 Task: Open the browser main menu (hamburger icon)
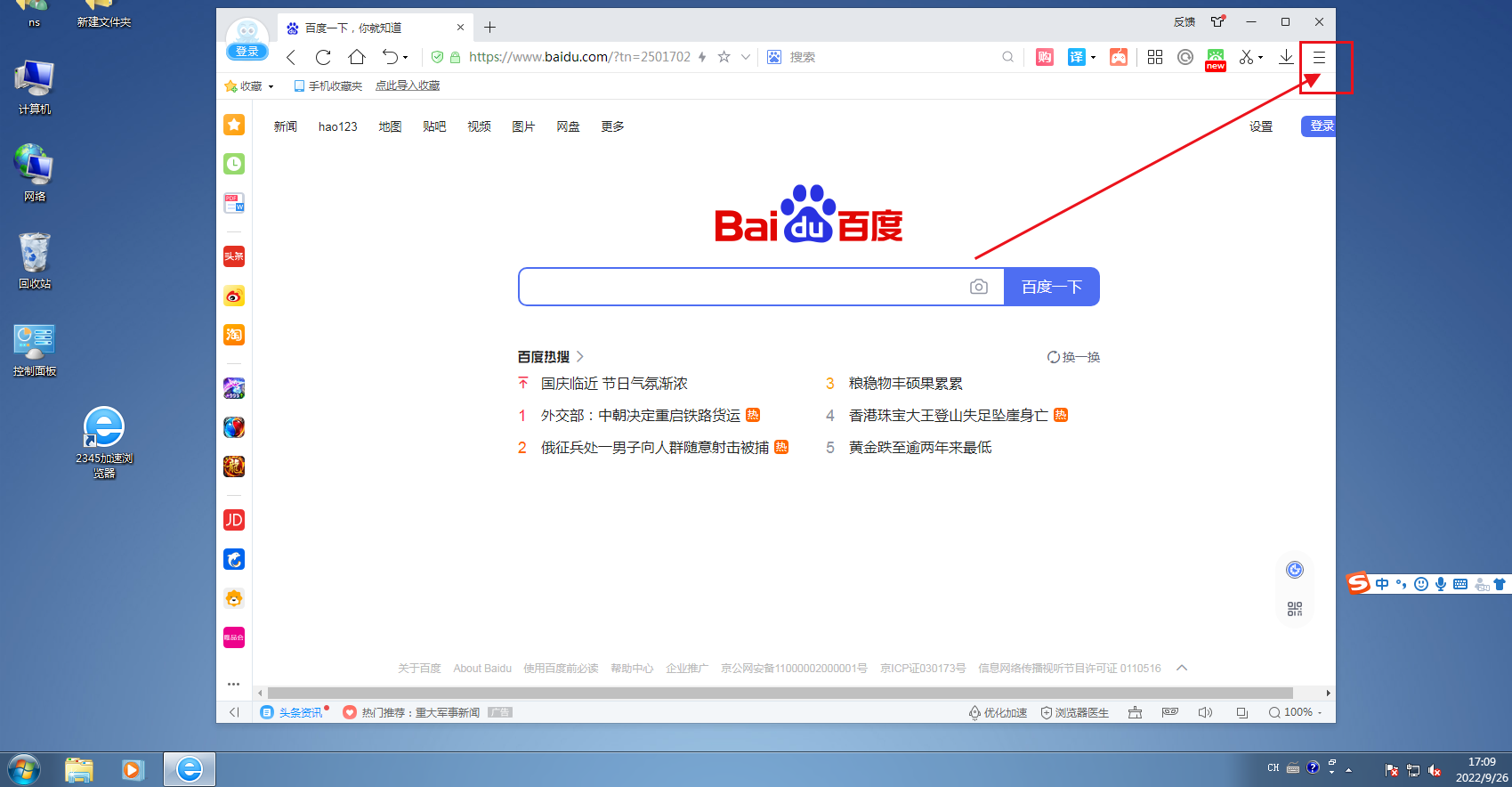(1319, 57)
